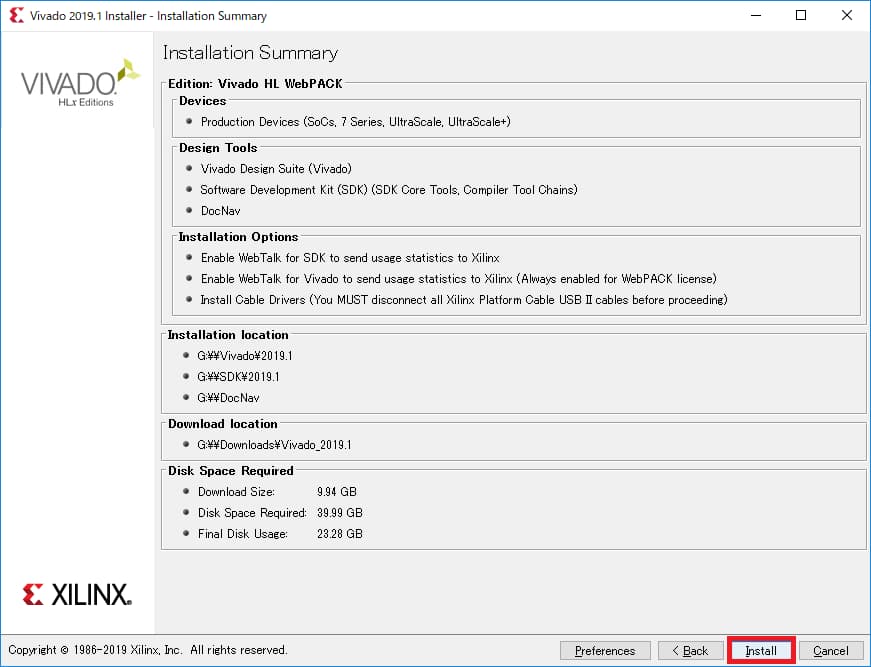This screenshot has height=667, width=871.
Task: Maximize the installer window
Action: point(801,15)
